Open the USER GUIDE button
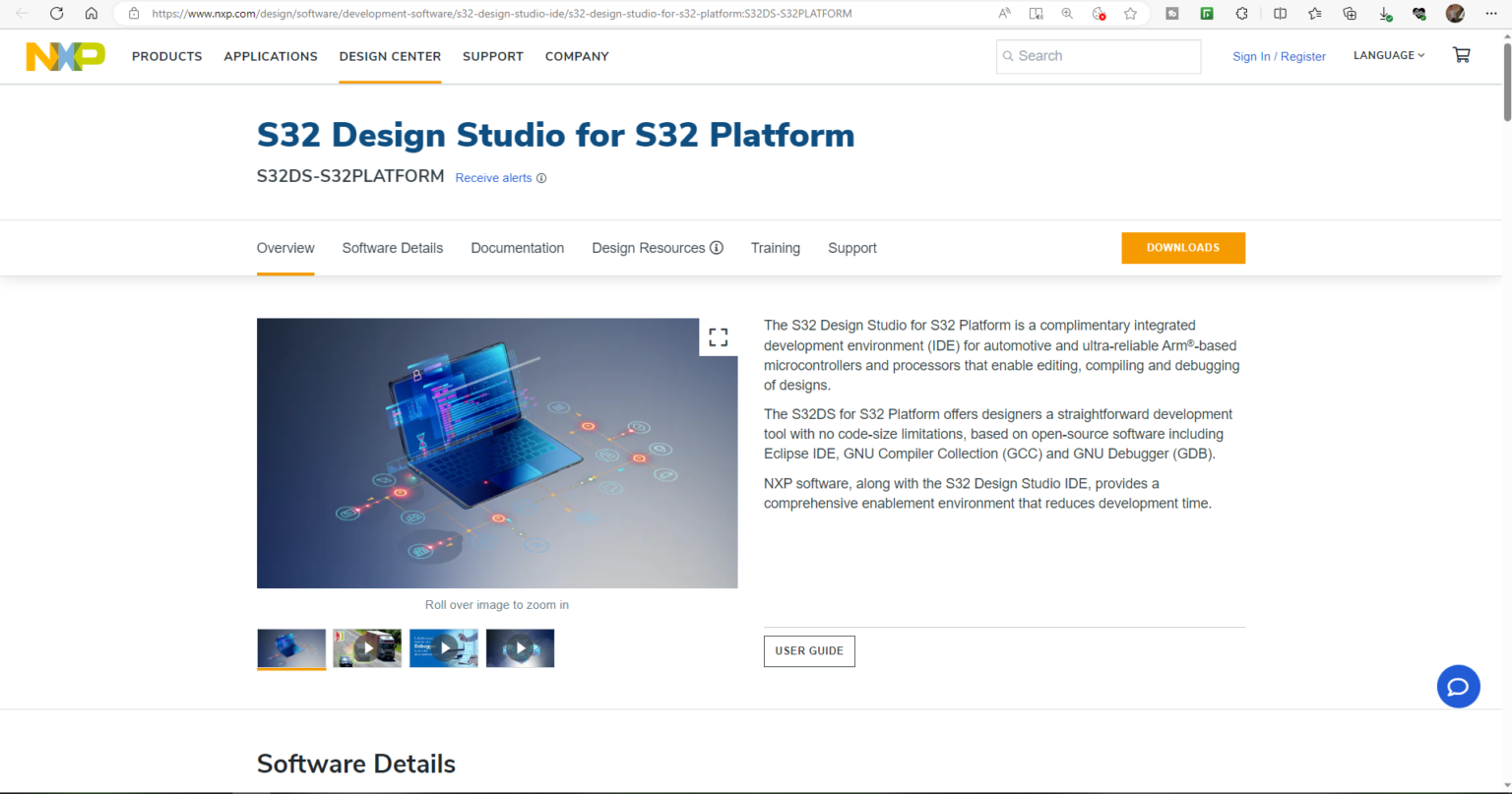This screenshot has height=794, width=1512. coord(808,651)
